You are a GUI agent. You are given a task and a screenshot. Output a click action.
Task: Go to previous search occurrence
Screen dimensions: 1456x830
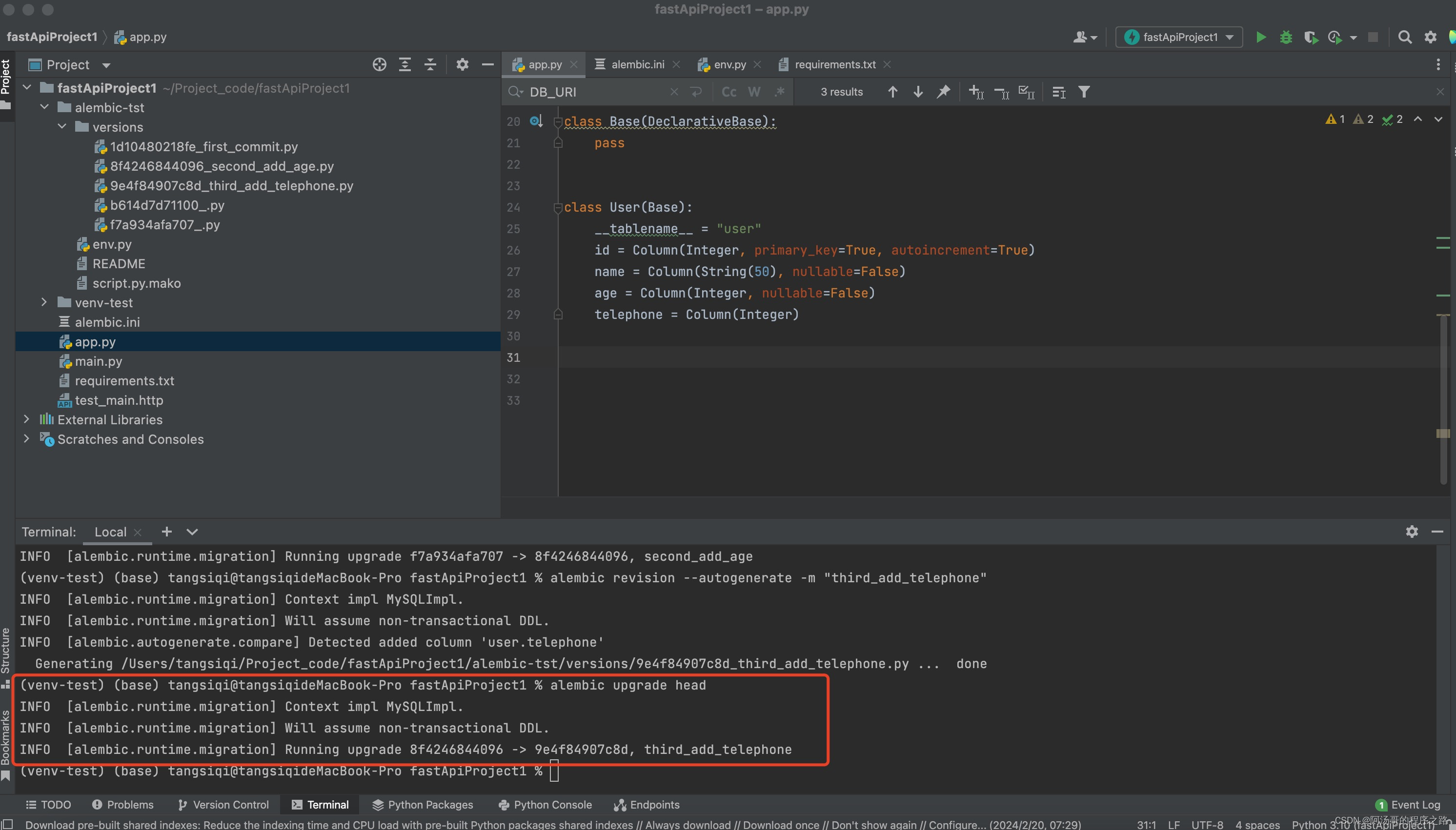(892, 92)
